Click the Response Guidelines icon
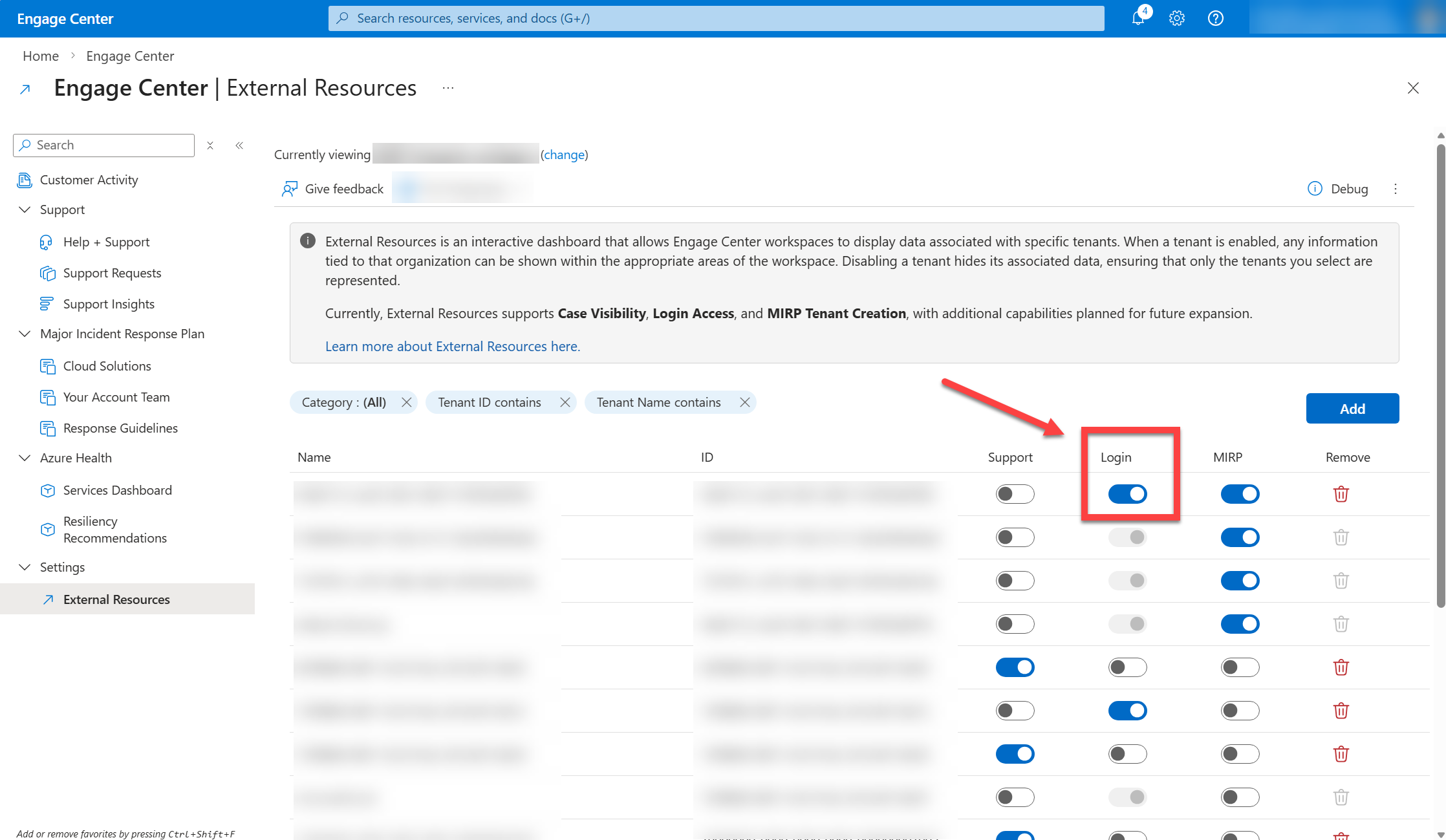The height and width of the screenshot is (840, 1446). pos(47,428)
